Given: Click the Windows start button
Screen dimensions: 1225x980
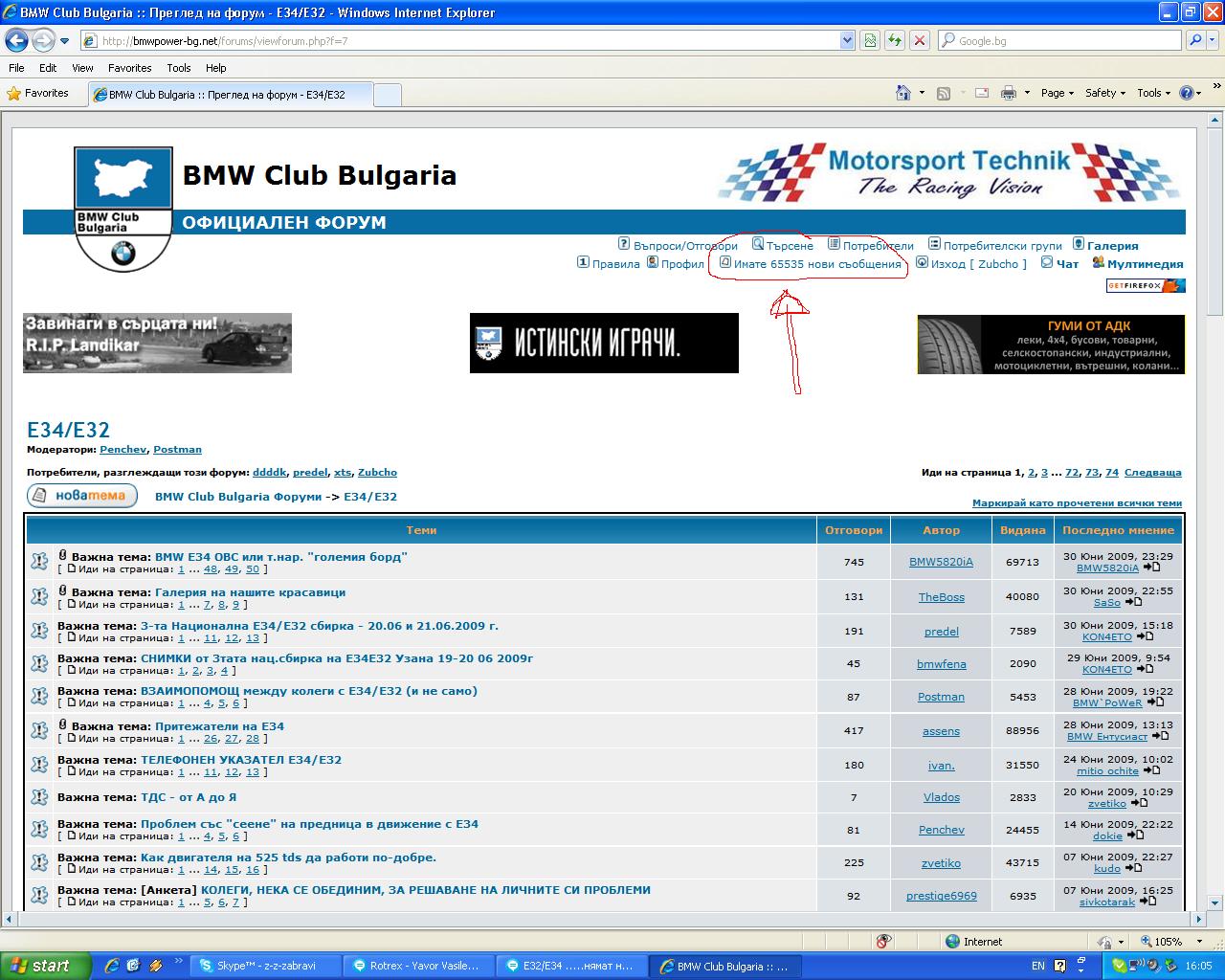Looking at the screenshot, I should (45, 966).
